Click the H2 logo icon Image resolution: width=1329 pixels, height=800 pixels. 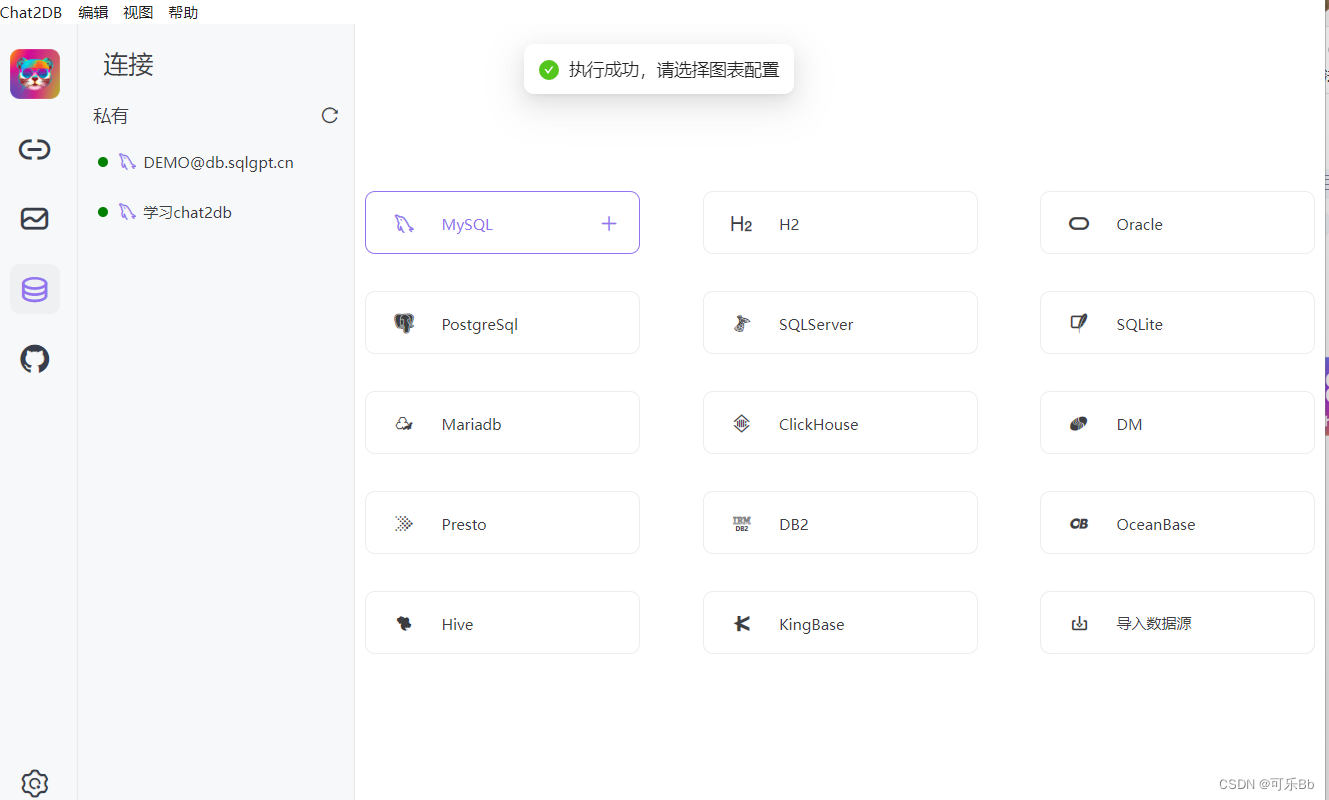tap(741, 224)
